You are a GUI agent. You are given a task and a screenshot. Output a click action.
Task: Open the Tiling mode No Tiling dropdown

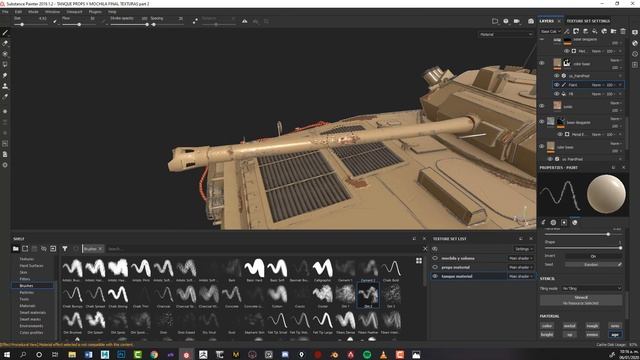[x=592, y=289]
